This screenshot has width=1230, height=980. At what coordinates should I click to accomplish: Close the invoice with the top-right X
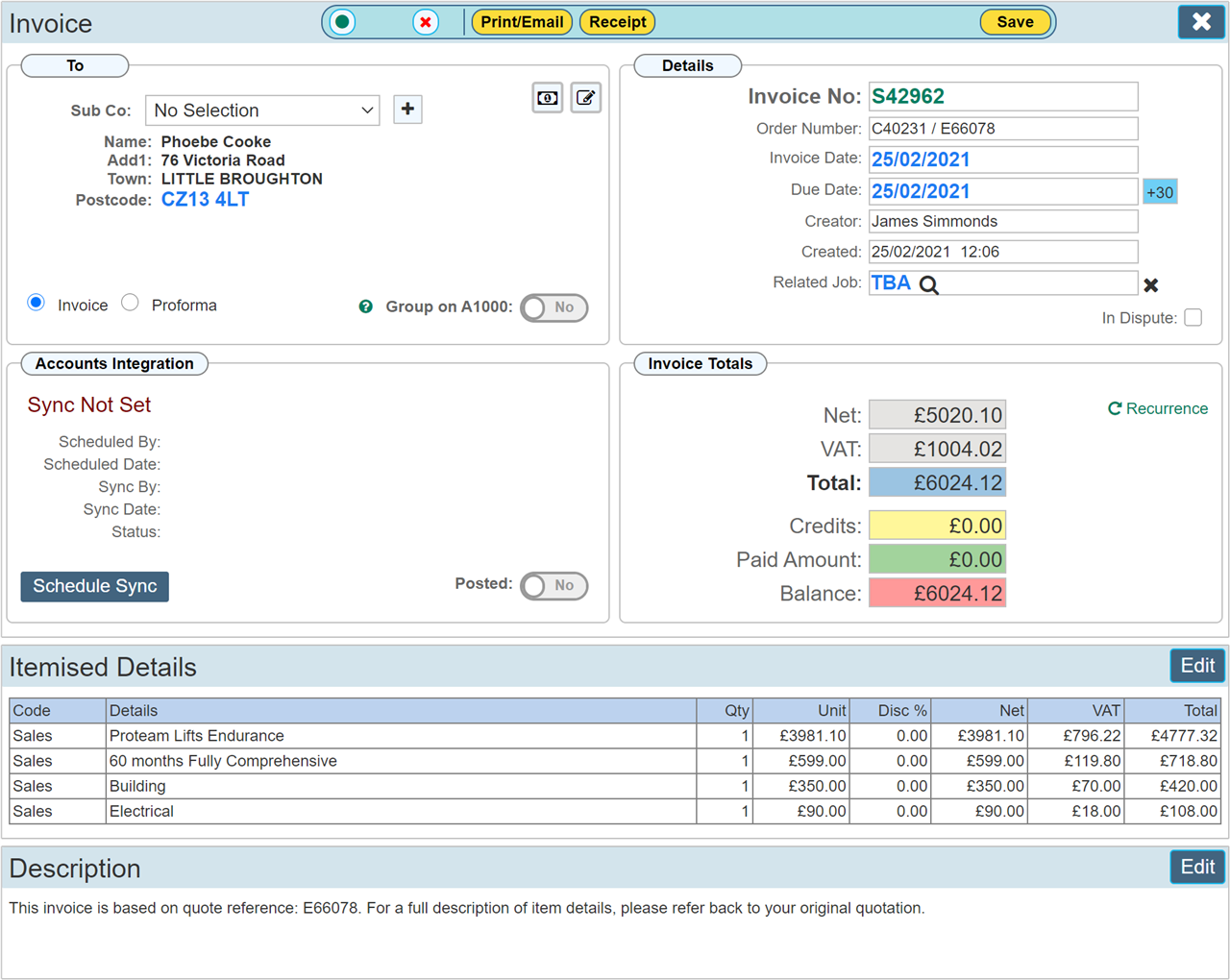[1201, 22]
